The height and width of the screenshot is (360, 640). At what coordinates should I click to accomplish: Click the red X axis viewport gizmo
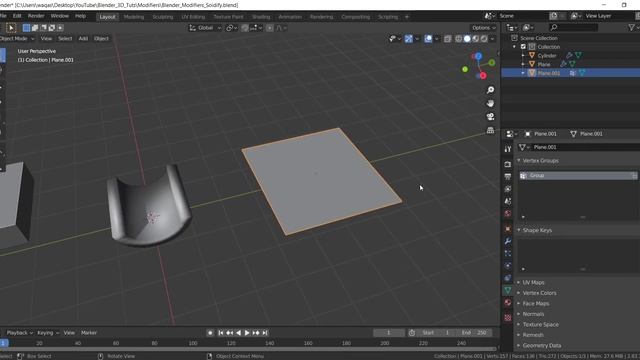click(483, 76)
